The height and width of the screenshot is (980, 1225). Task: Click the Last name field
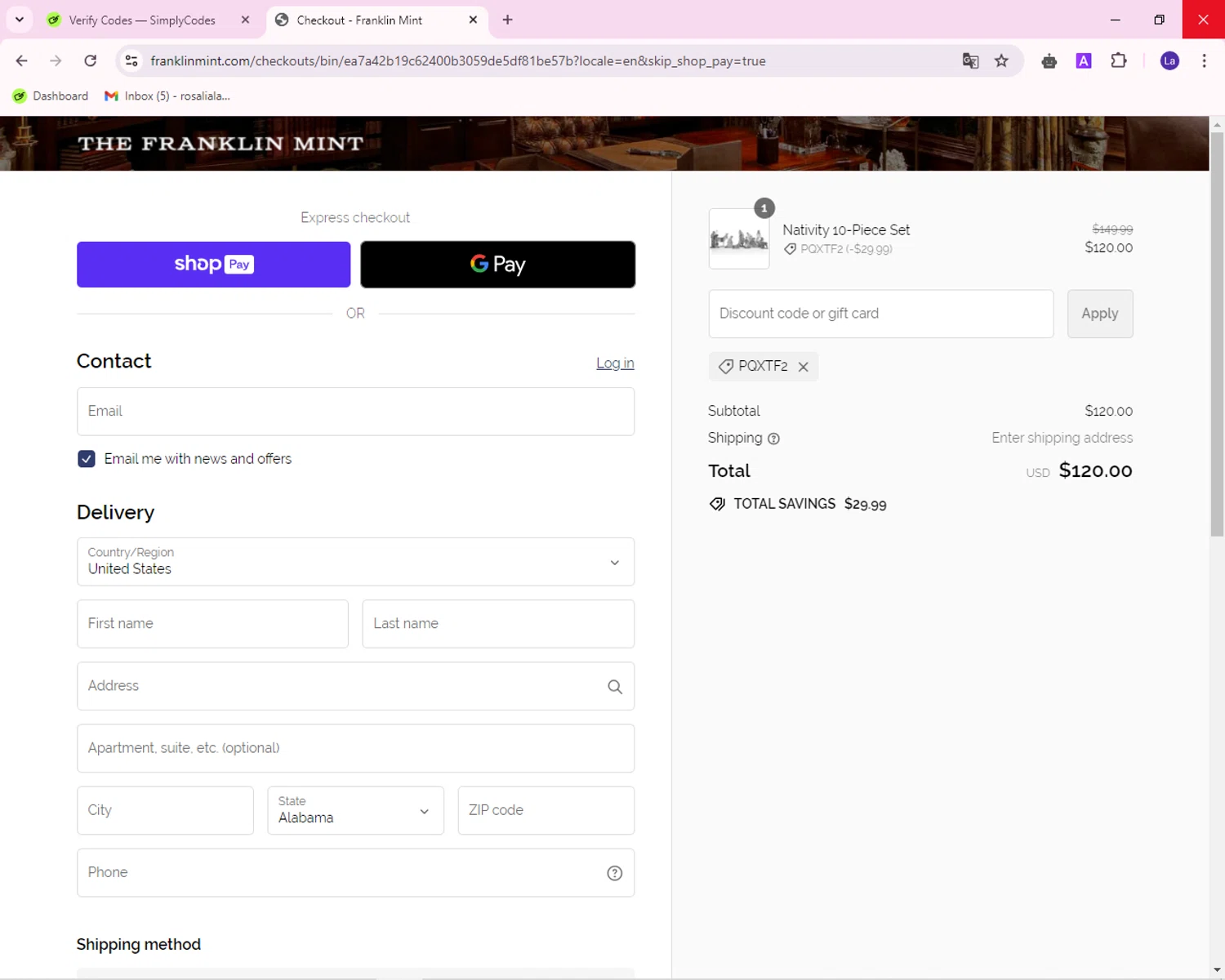coord(498,624)
